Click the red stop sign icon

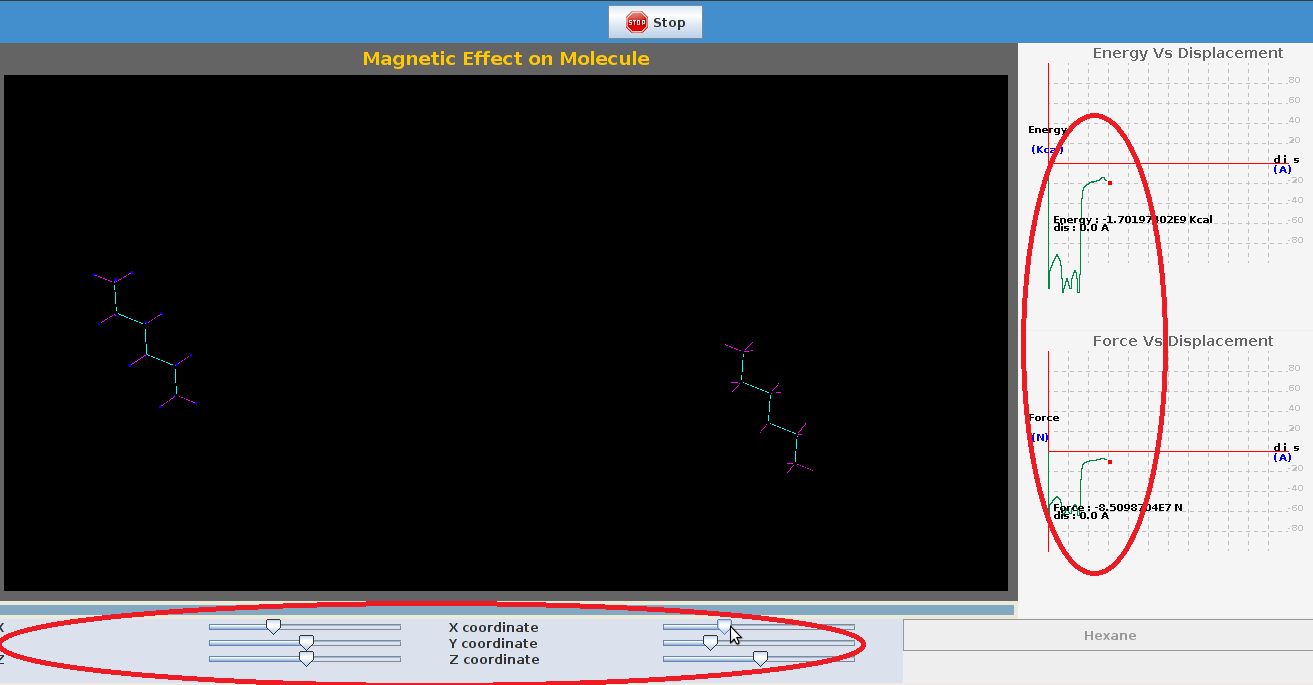pyautogui.click(x=637, y=22)
